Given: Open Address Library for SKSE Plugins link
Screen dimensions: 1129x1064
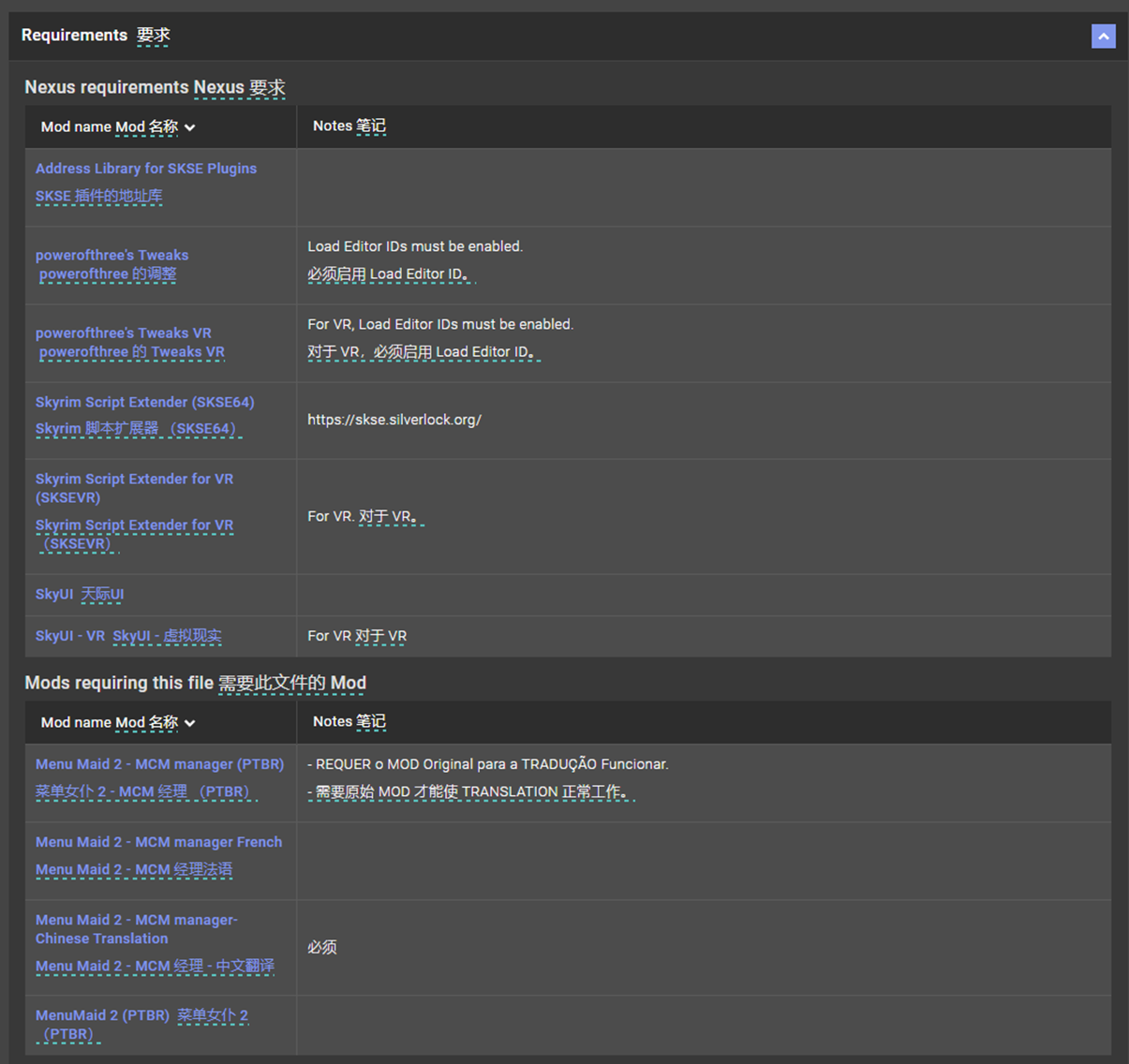Looking at the screenshot, I should 146,169.
